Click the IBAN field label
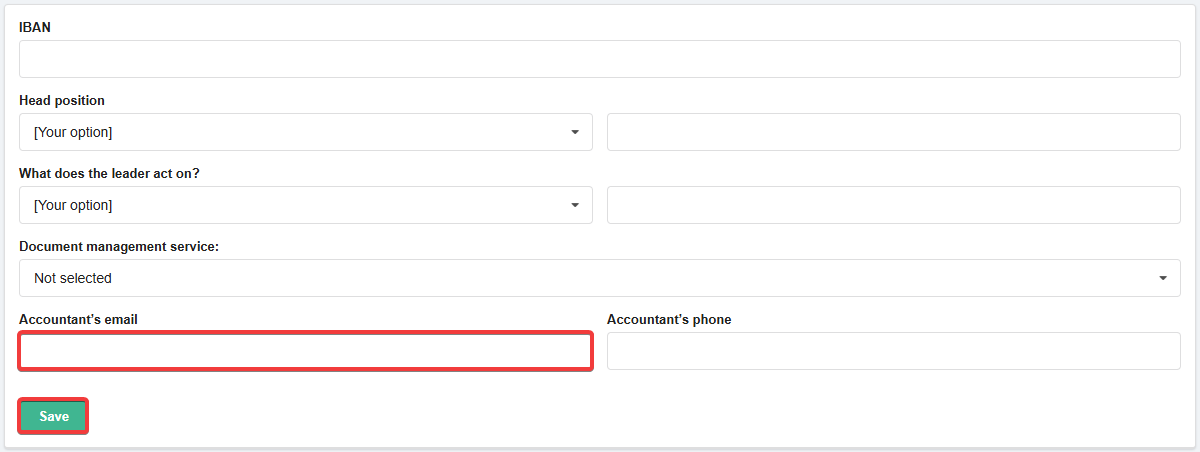Screen dimensions: 1200x452 (x=35, y=28)
